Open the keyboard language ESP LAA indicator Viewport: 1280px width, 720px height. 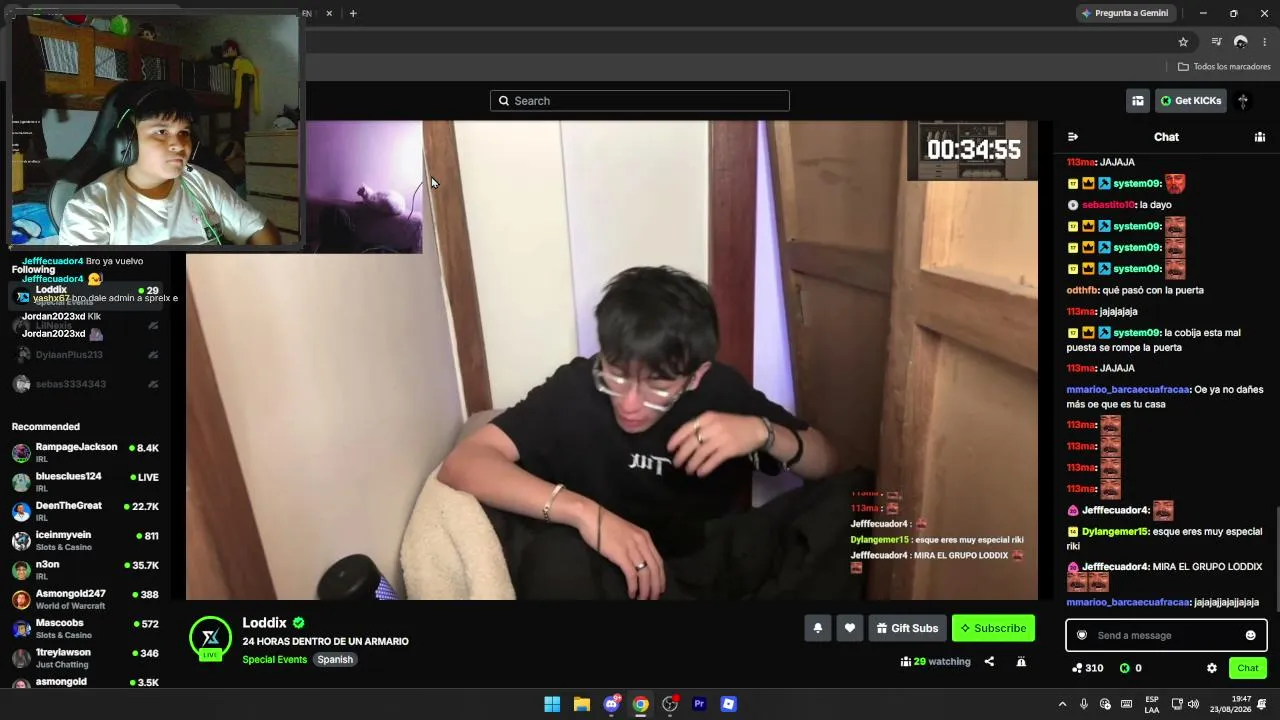[x=1152, y=704]
